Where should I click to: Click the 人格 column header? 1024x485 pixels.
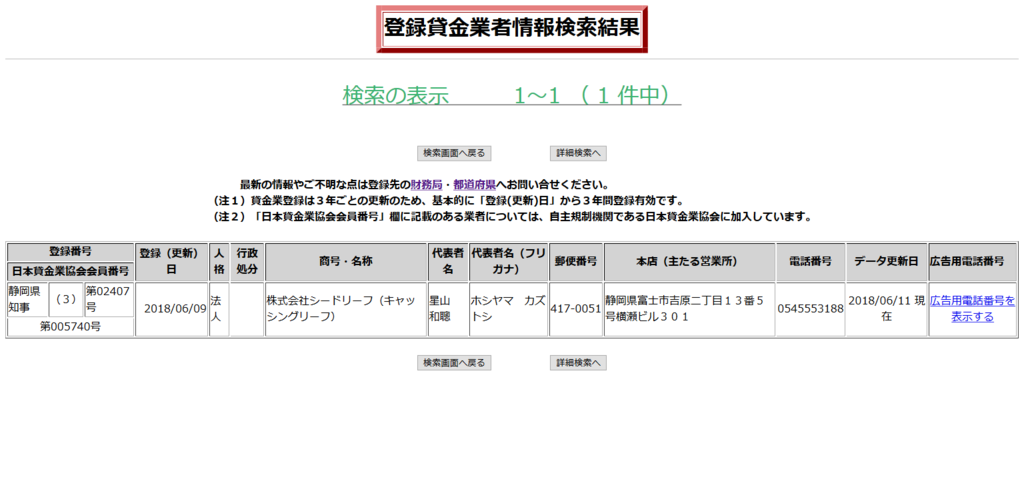pos(219,262)
